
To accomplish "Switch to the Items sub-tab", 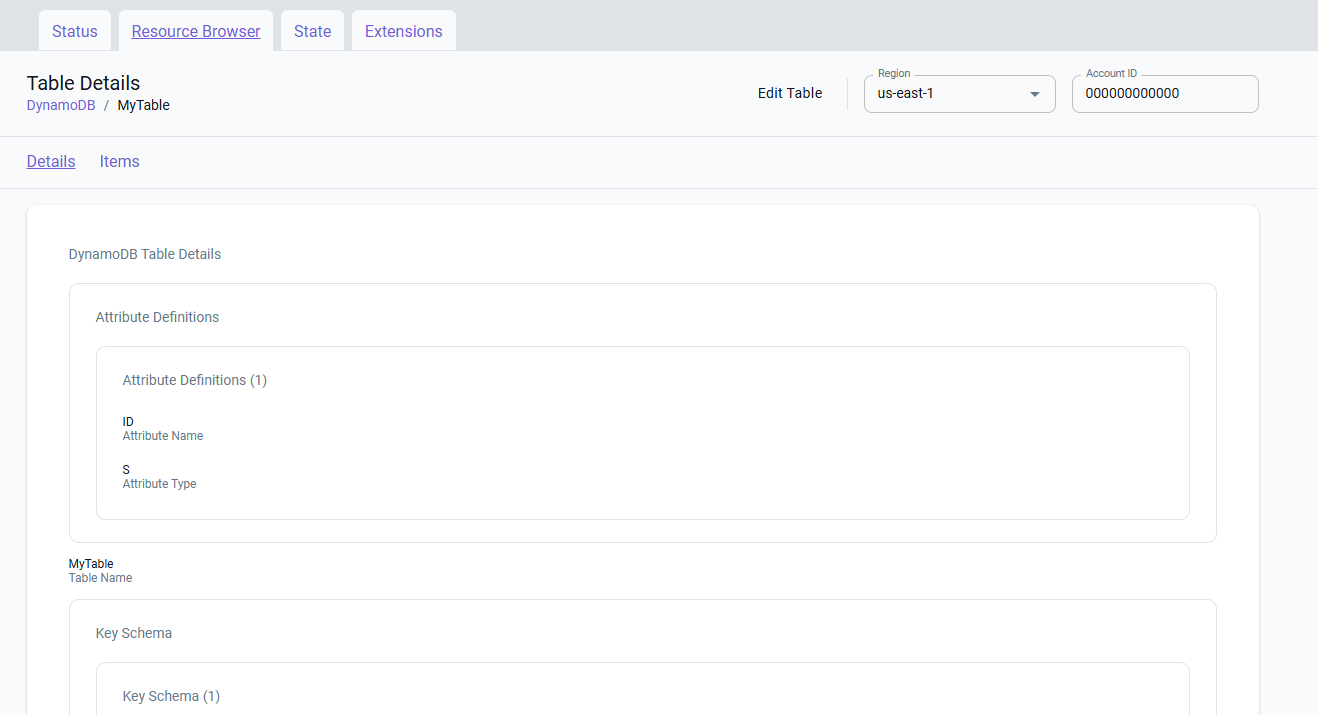I will (x=120, y=161).
